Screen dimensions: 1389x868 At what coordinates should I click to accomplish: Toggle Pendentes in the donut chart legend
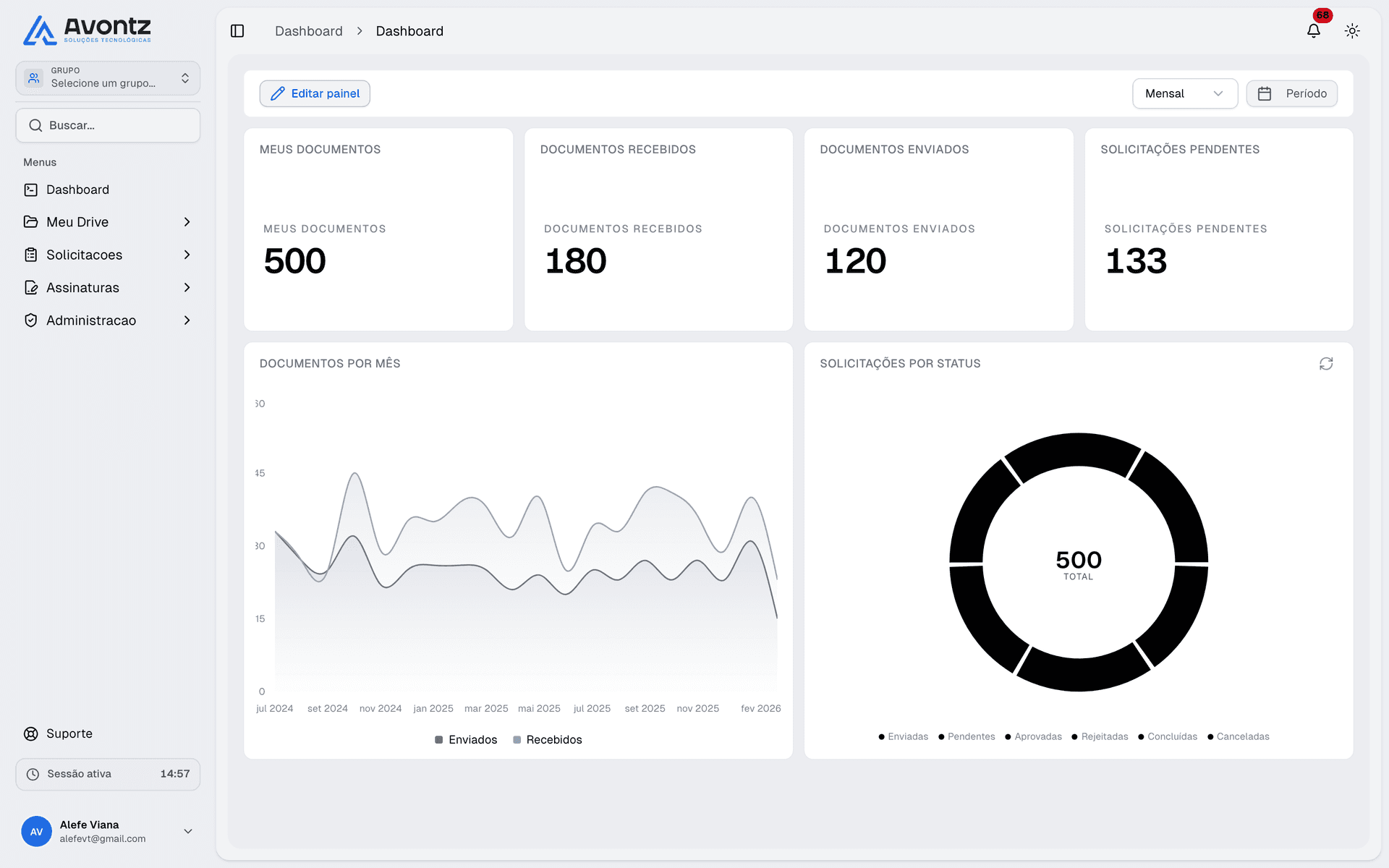click(967, 736)
